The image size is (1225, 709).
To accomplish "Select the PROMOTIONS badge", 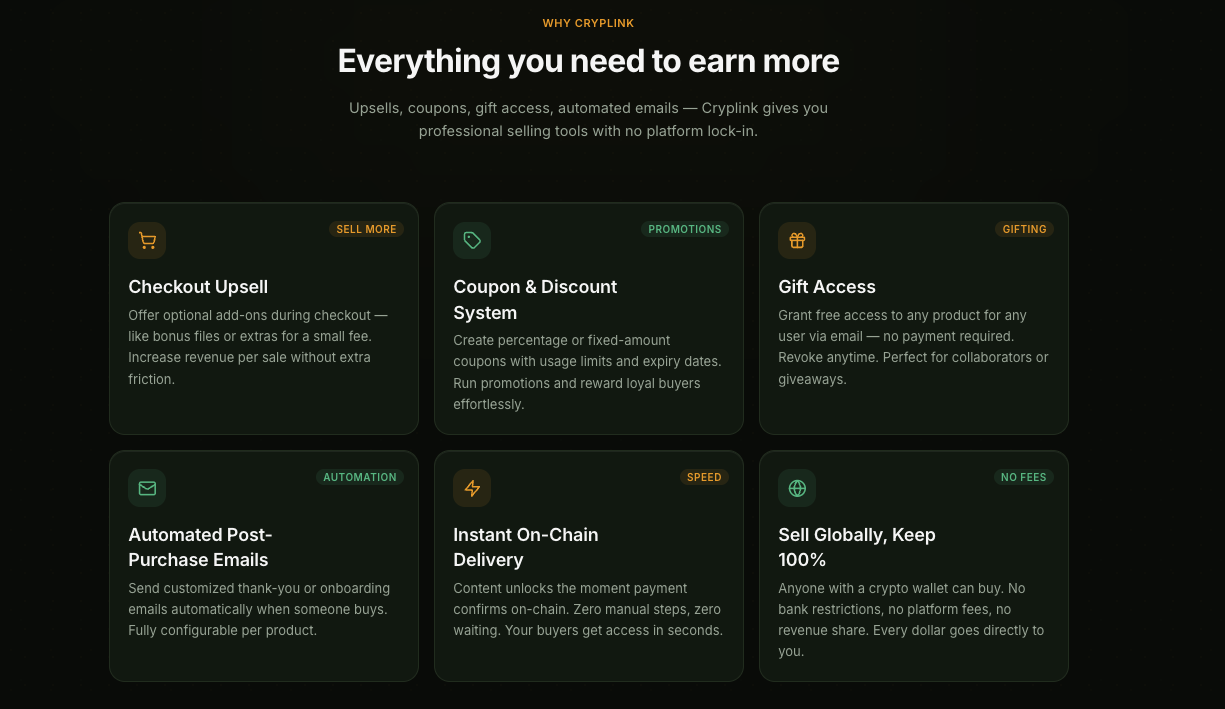I will click(685, 229).
